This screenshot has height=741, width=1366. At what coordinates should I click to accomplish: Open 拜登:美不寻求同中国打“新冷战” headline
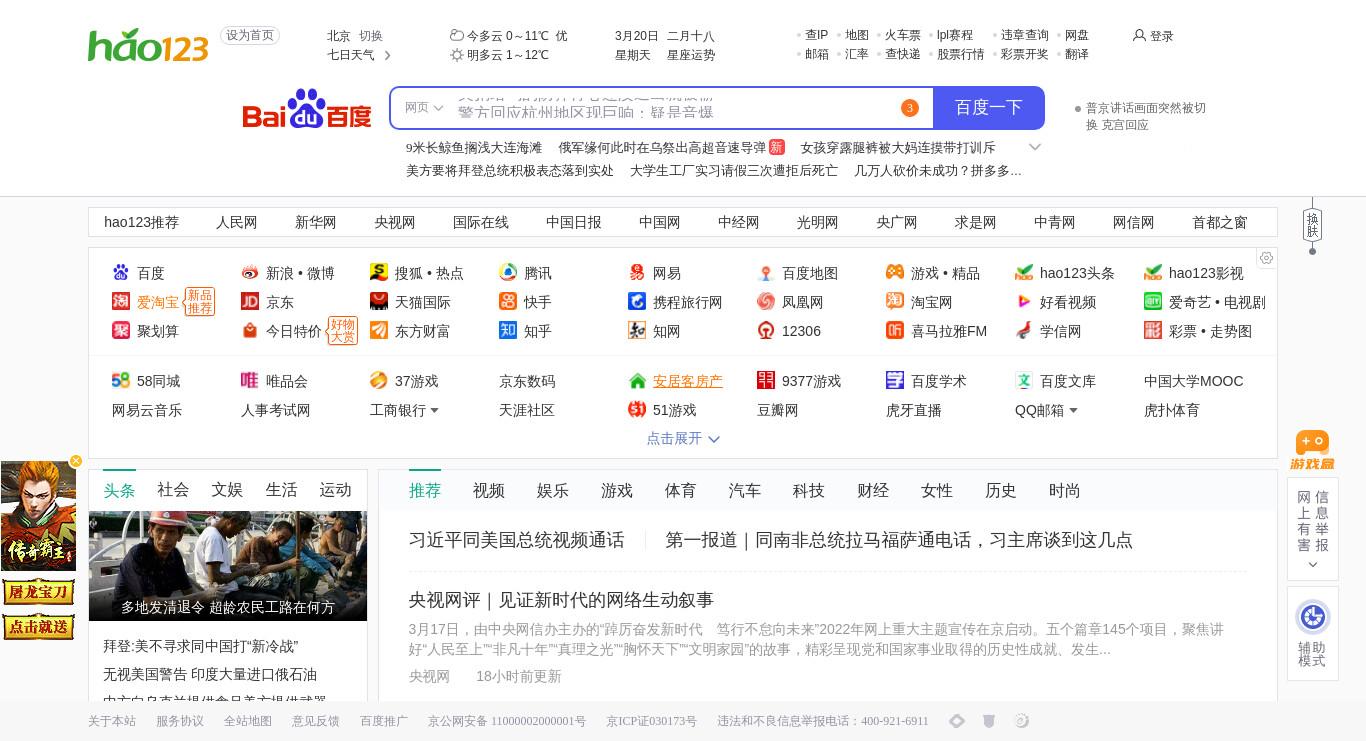[x=200, y=647]
